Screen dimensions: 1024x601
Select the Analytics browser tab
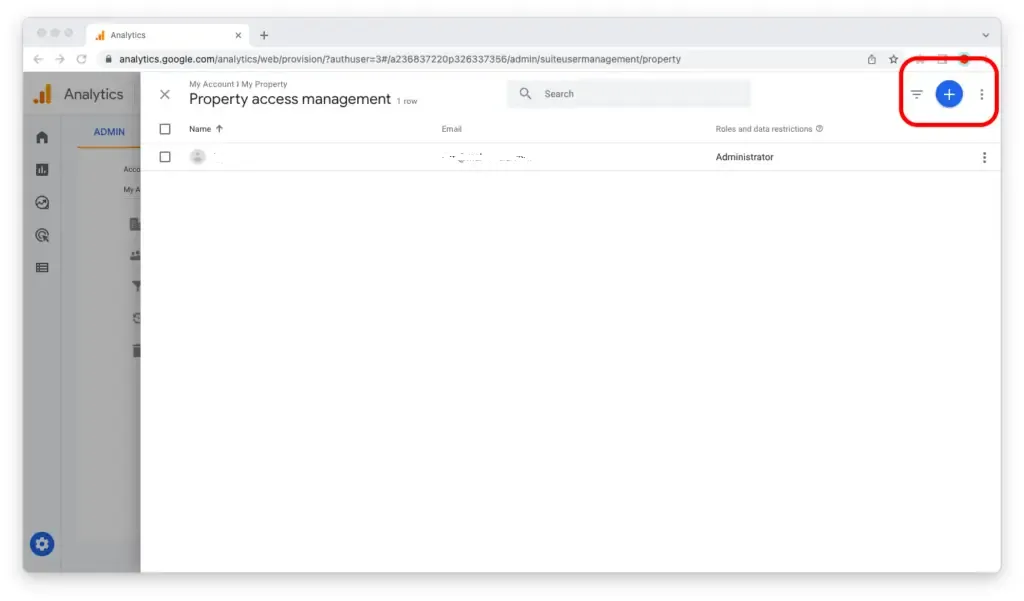click(x=165, y=35)
